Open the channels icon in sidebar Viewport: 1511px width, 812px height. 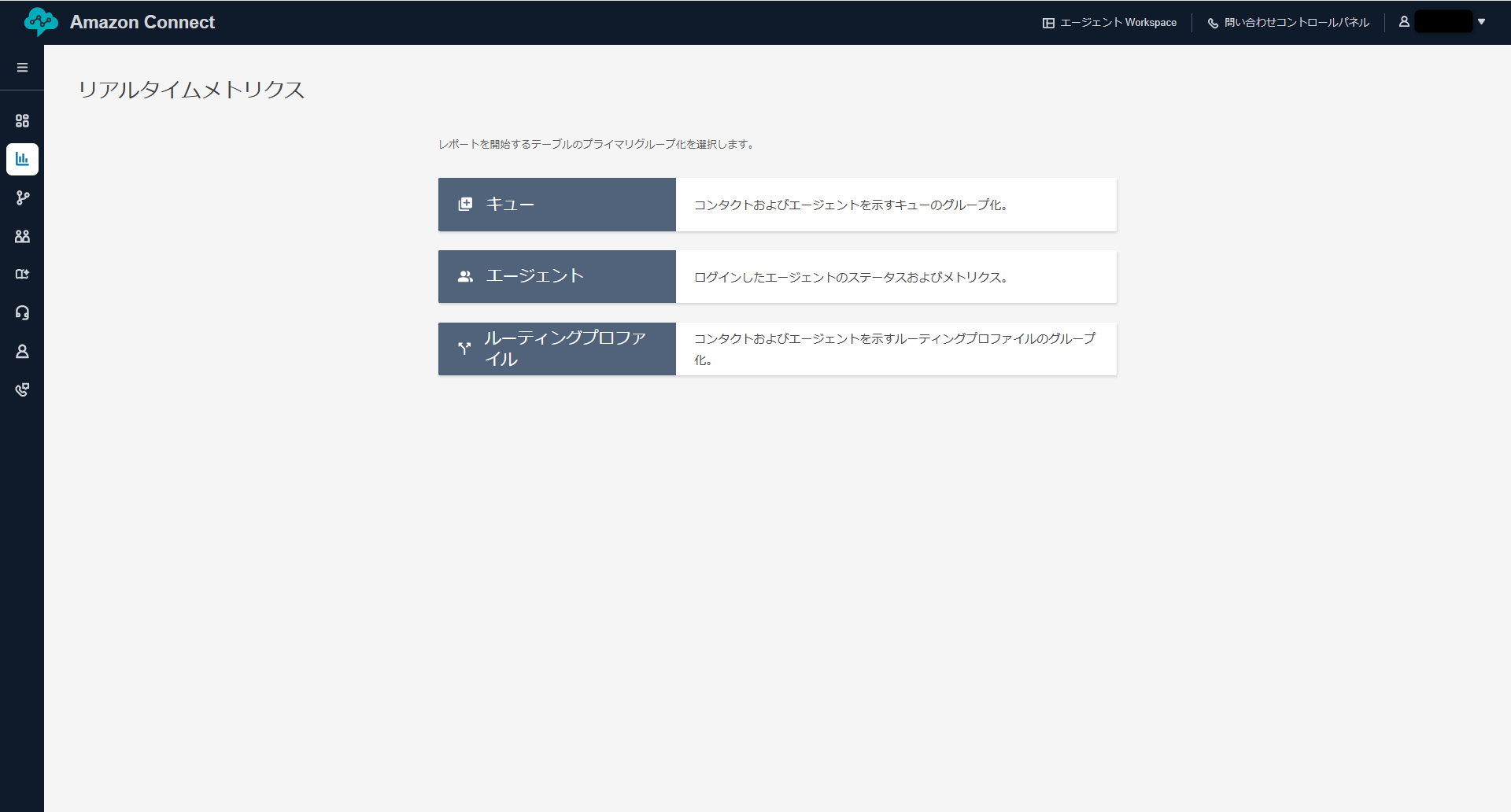tap(22, 274)
